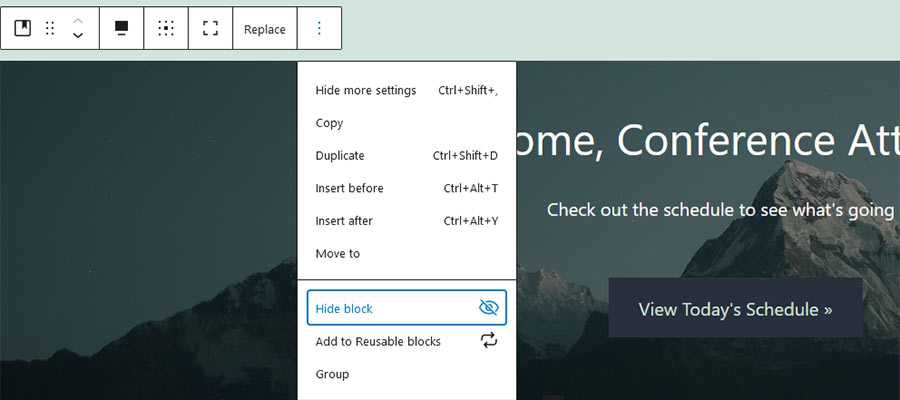Toggle full height icon

click(x=210, y=29)
